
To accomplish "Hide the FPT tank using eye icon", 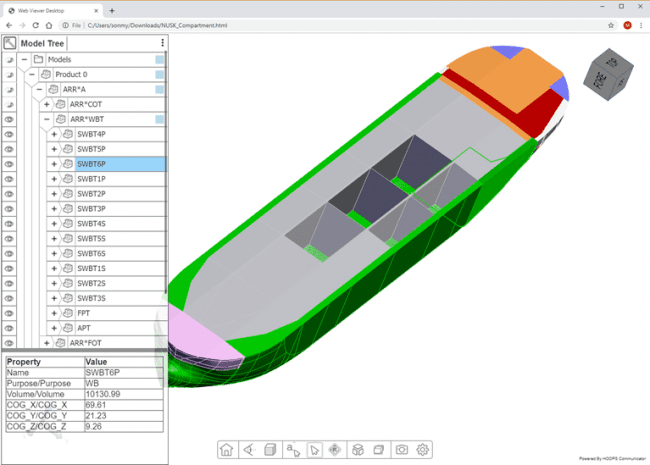I will tap(9, 313).
